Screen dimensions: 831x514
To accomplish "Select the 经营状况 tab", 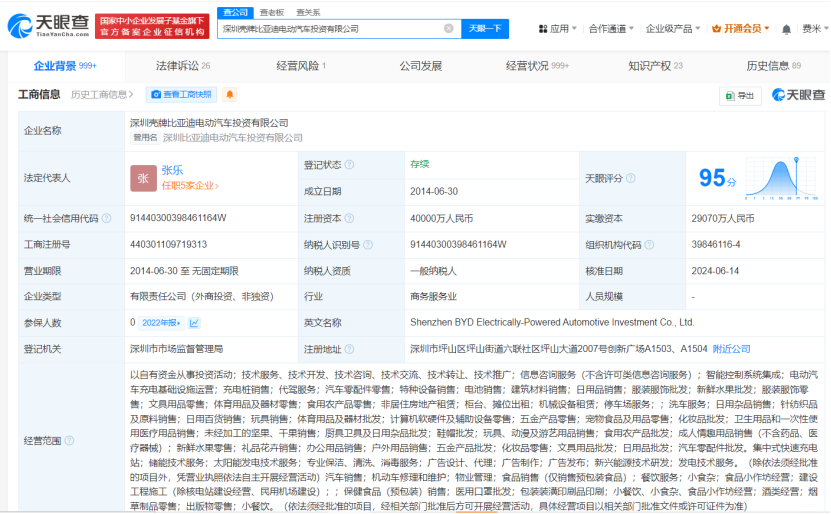I will [537, 66].
